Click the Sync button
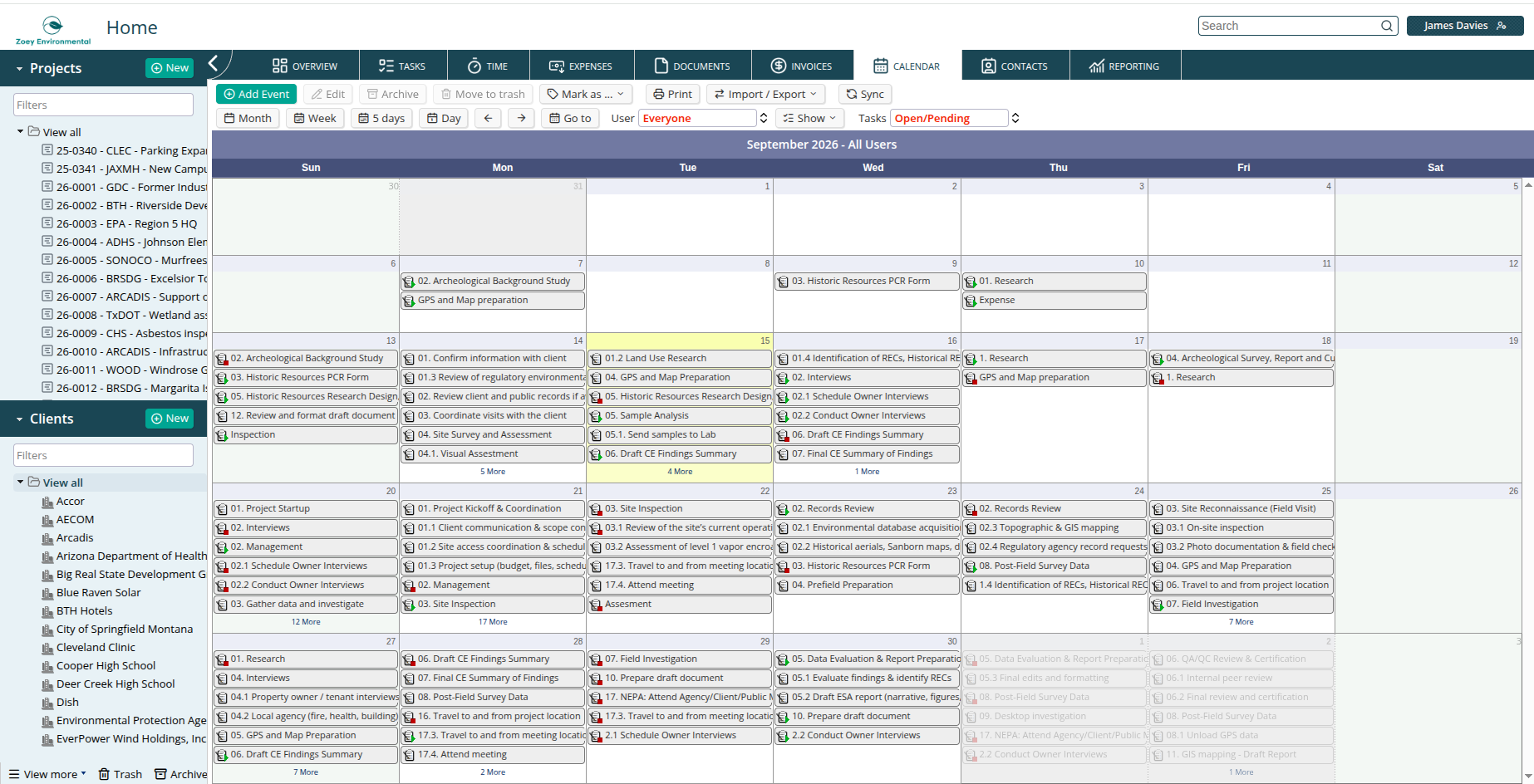This screenshot has width=1534, height=784. coord(865,94)
